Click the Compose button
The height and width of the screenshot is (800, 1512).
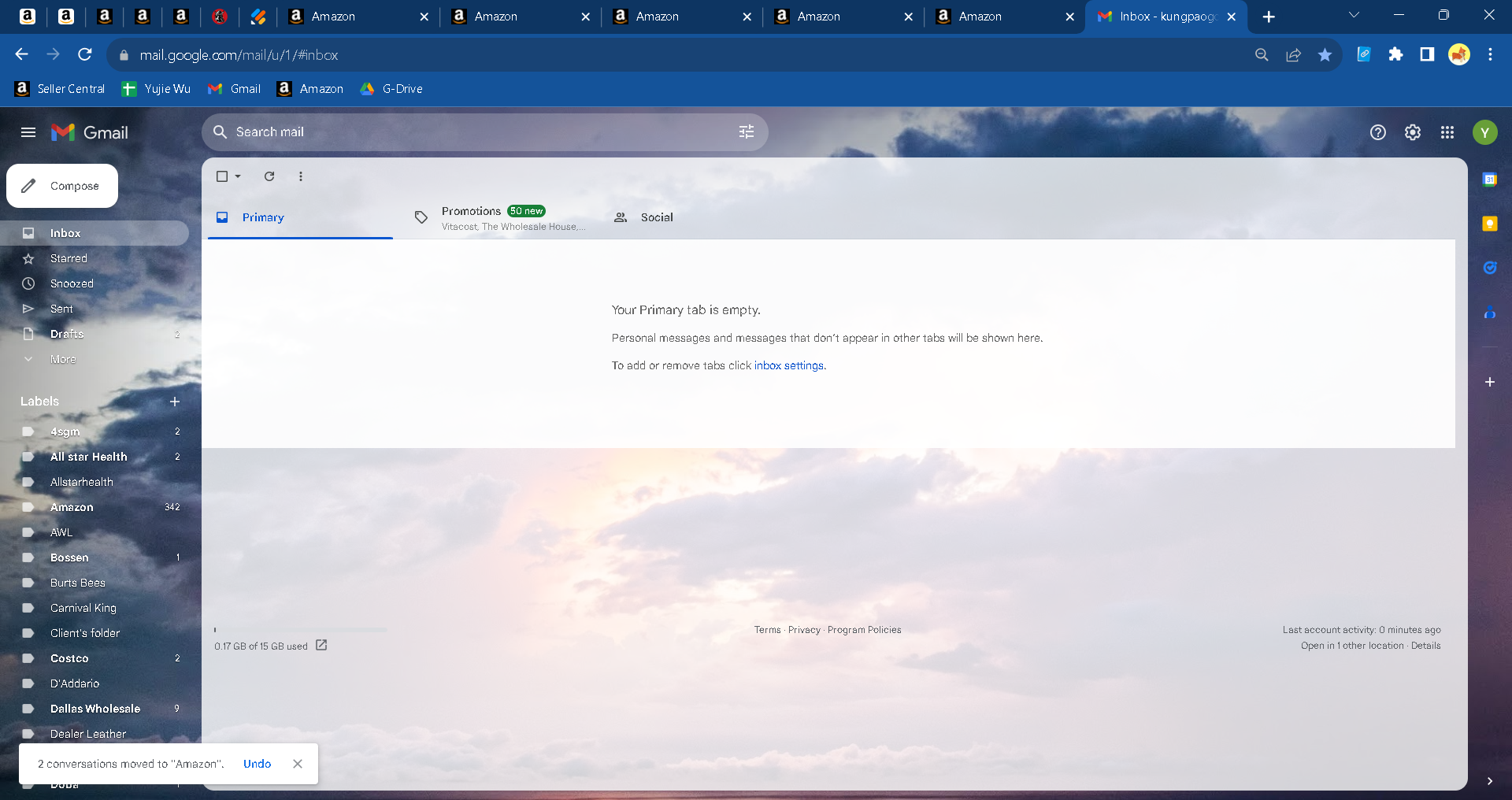(x=62, y=186)
